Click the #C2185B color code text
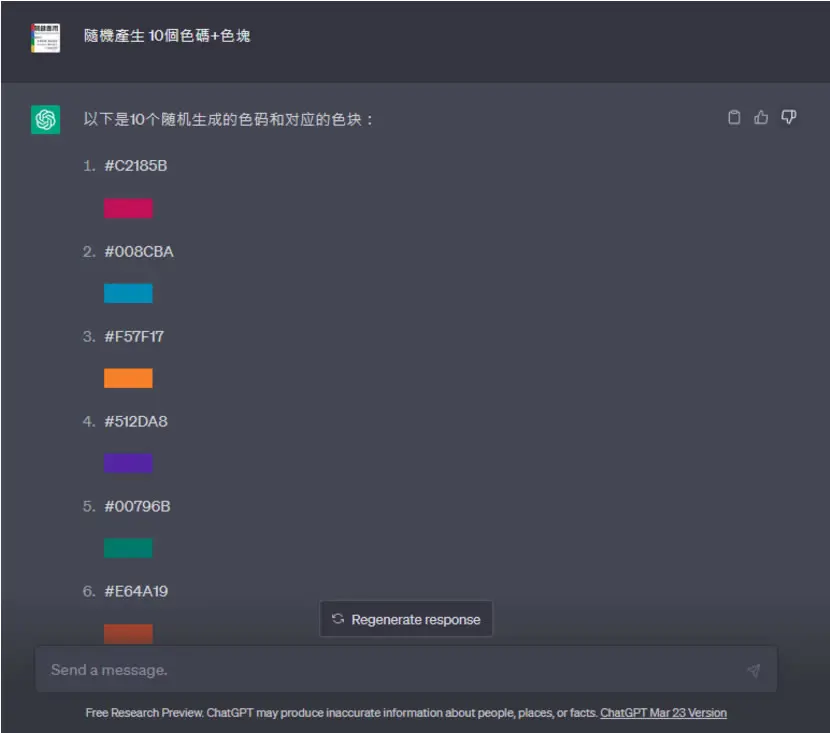This screenshot has height=733, width=830. pos(136,166)
